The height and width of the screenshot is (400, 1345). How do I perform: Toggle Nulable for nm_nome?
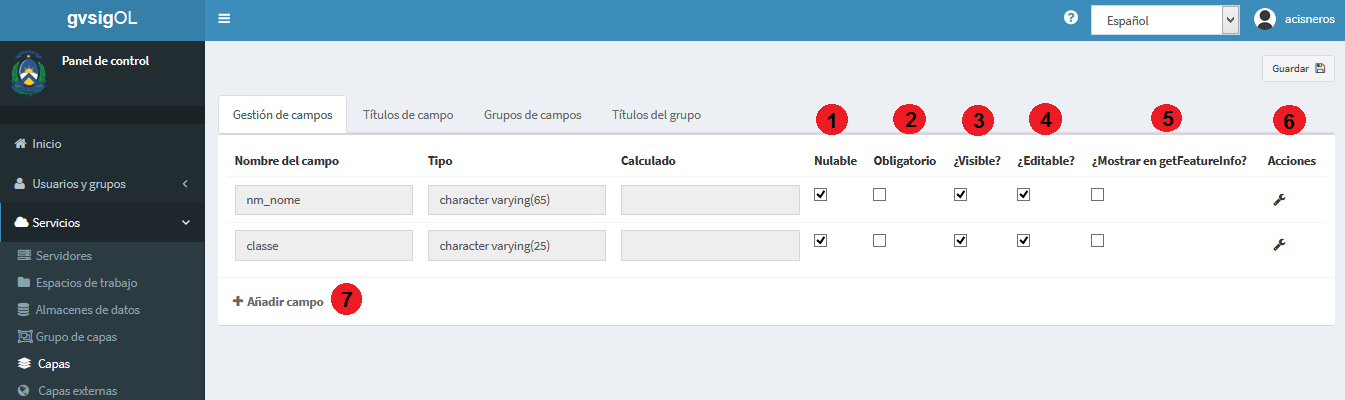820,195
